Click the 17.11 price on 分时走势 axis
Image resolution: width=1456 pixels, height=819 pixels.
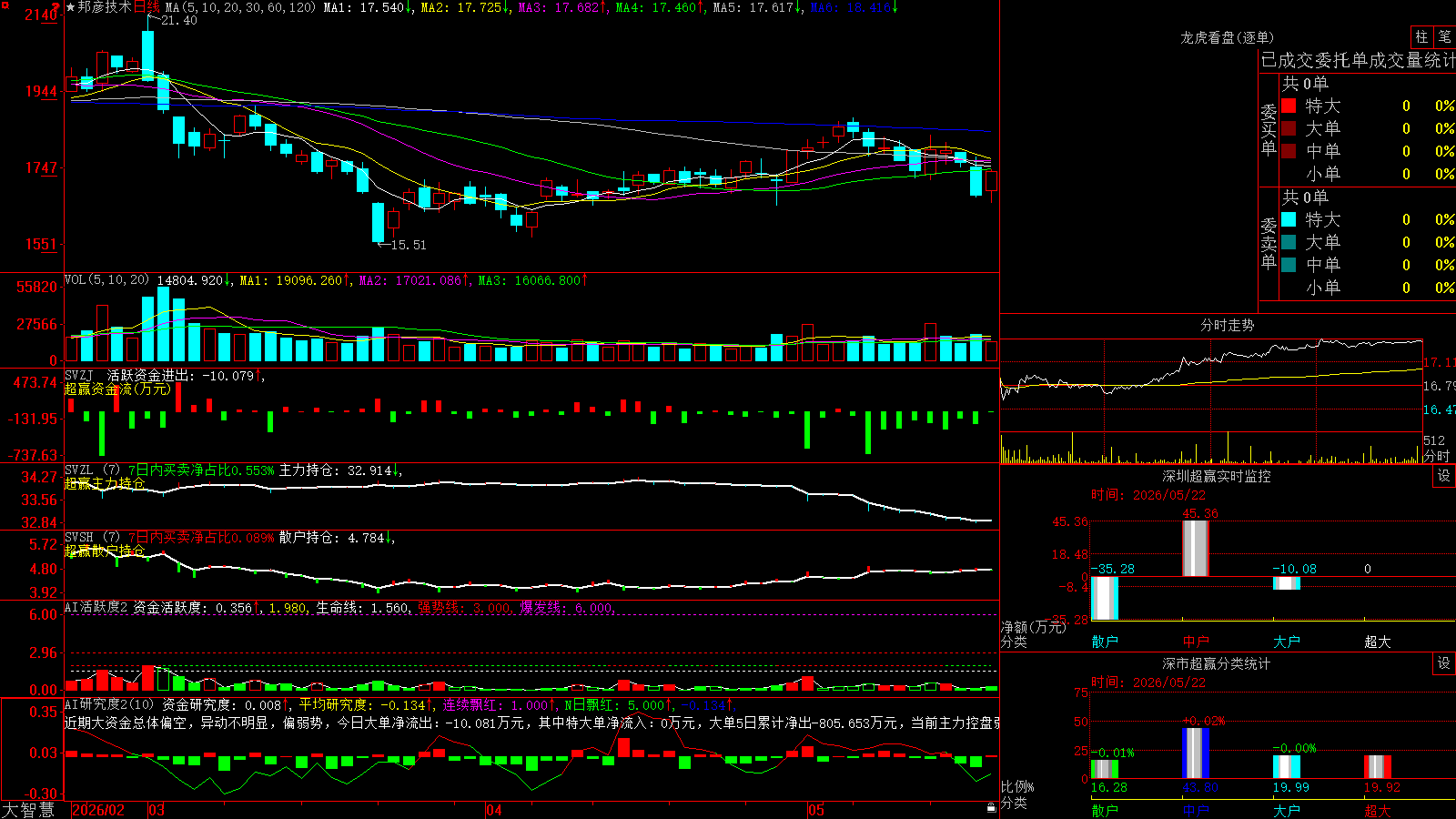pyautogui.click(x=1439, y=362)
